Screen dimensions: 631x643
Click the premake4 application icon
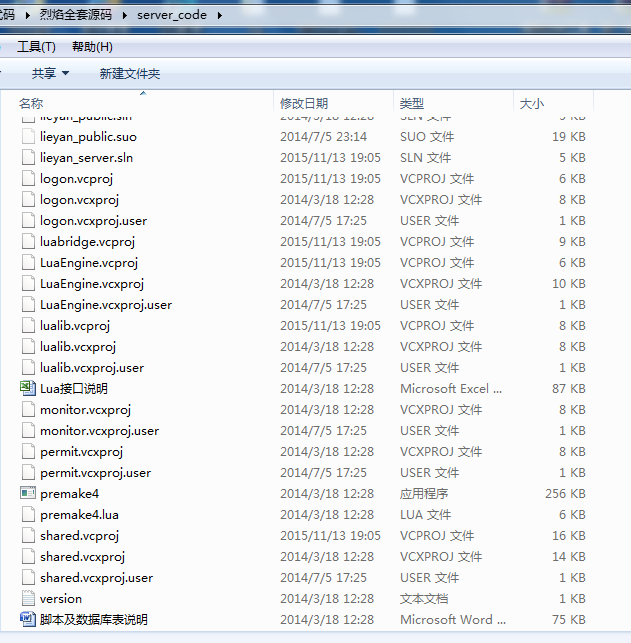[28, 493]
